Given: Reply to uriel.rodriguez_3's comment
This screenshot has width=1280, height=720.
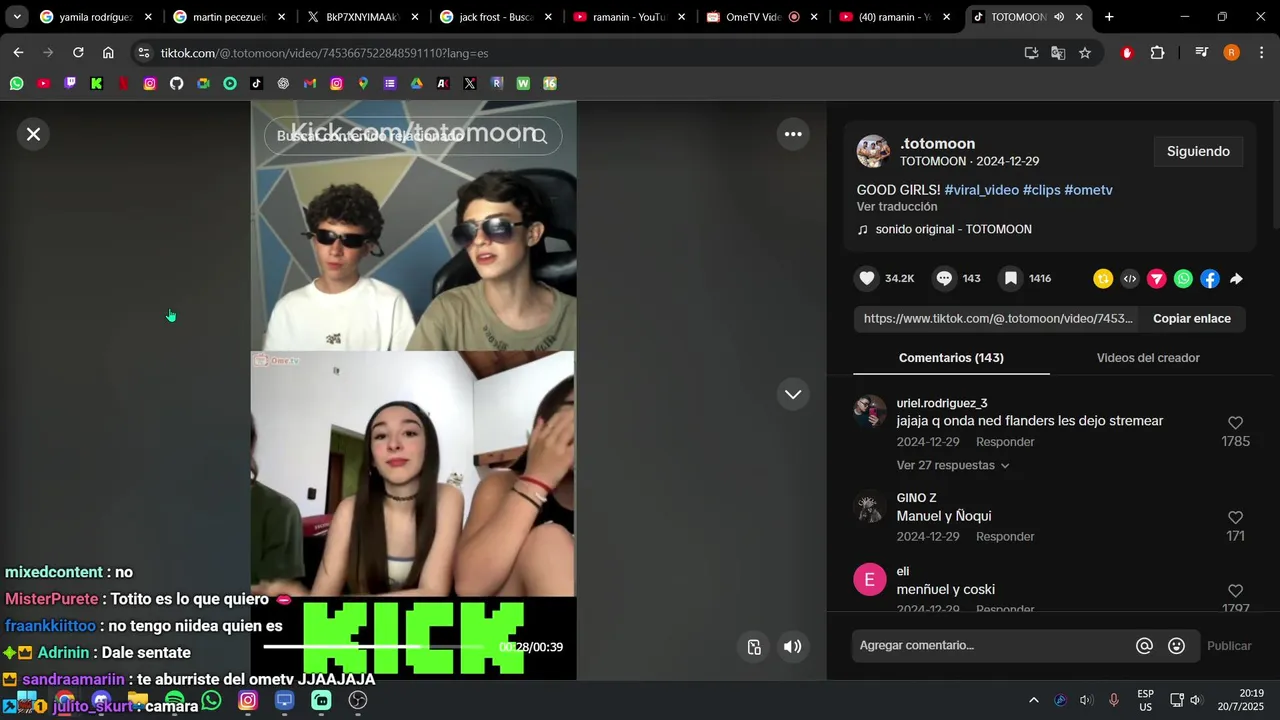Looking at the screenshot, I should pos(1005,442).
